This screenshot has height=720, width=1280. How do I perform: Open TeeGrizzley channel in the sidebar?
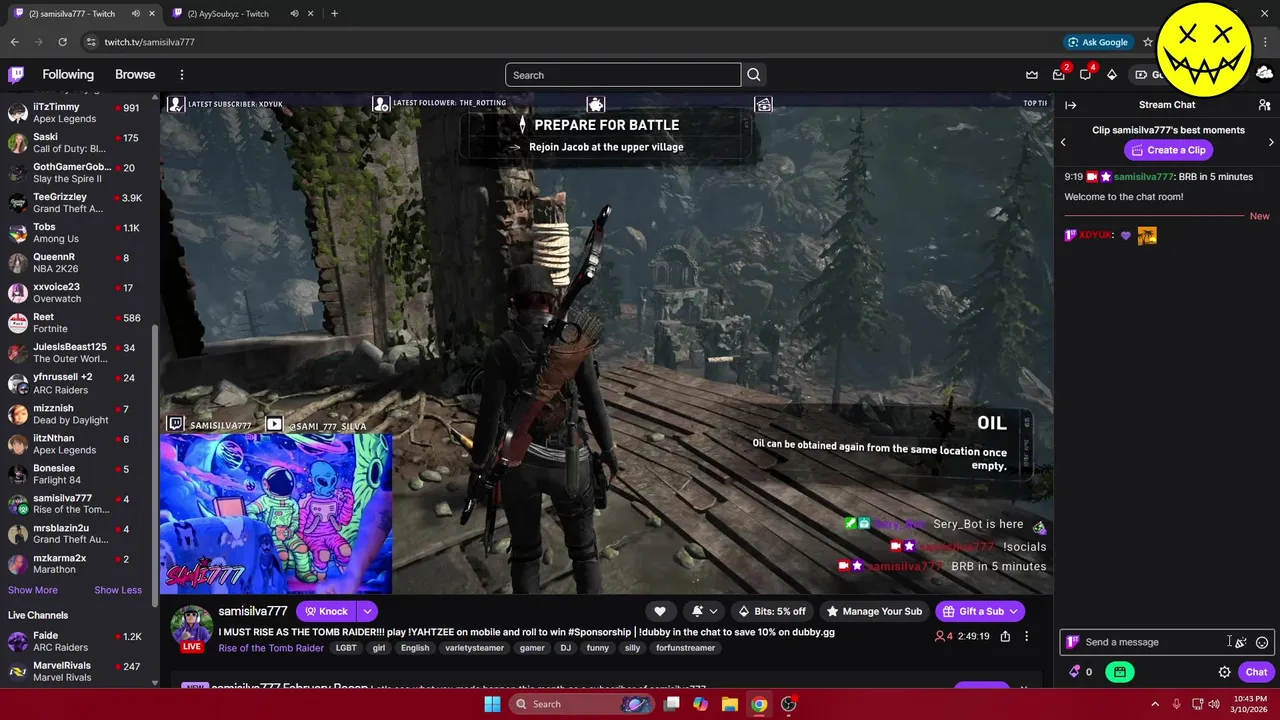(76, 203)
